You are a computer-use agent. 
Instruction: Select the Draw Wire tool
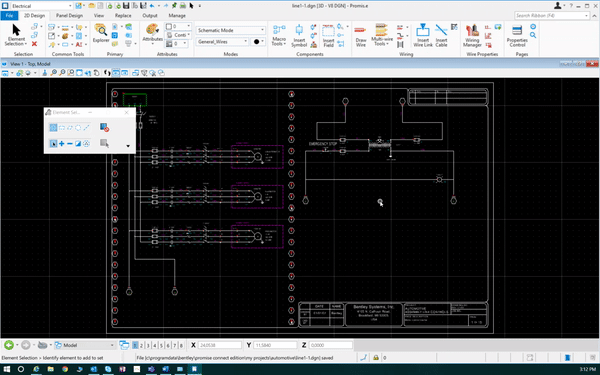[360, 35]
